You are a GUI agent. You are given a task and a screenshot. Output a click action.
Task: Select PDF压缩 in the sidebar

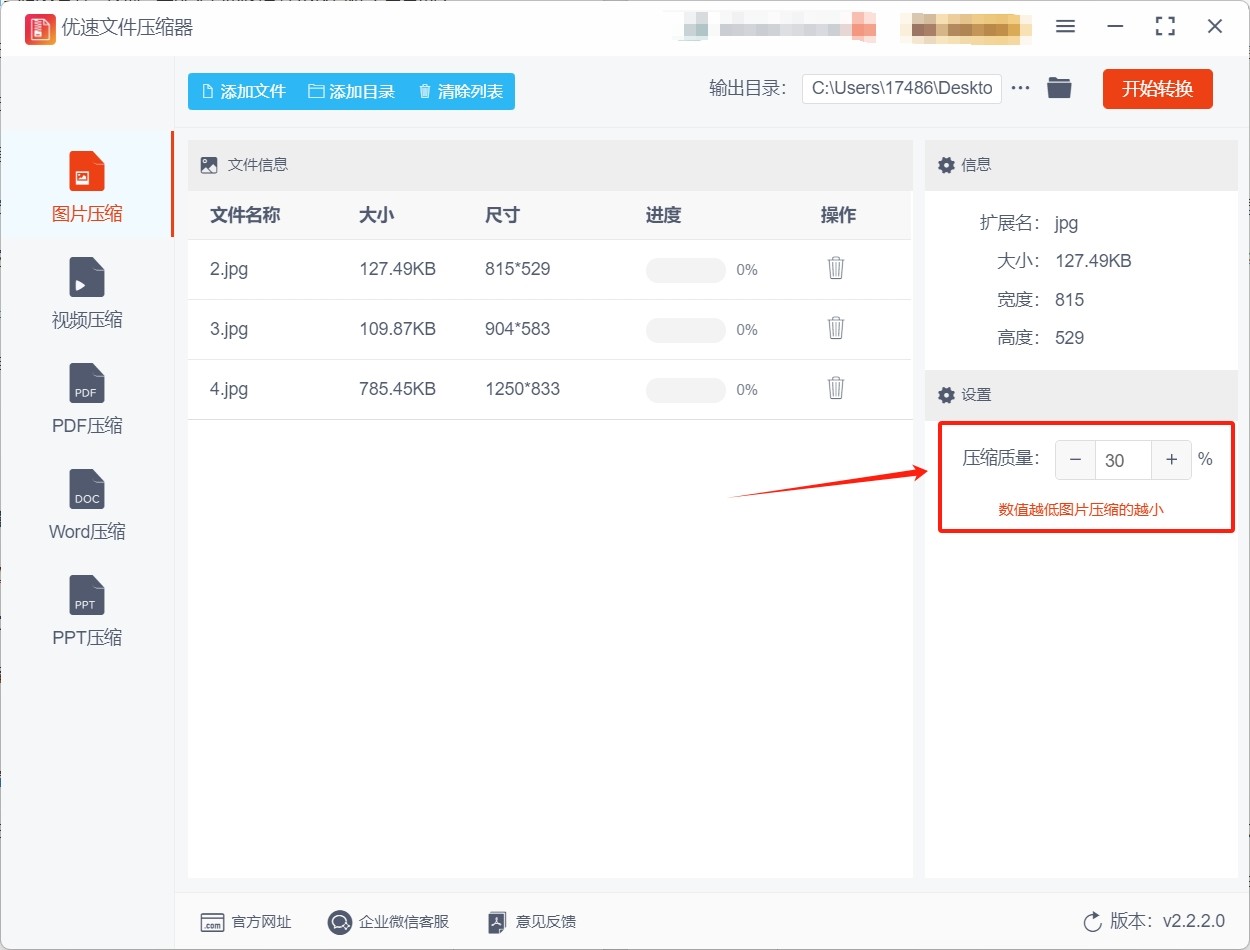[x=87, y=400]
